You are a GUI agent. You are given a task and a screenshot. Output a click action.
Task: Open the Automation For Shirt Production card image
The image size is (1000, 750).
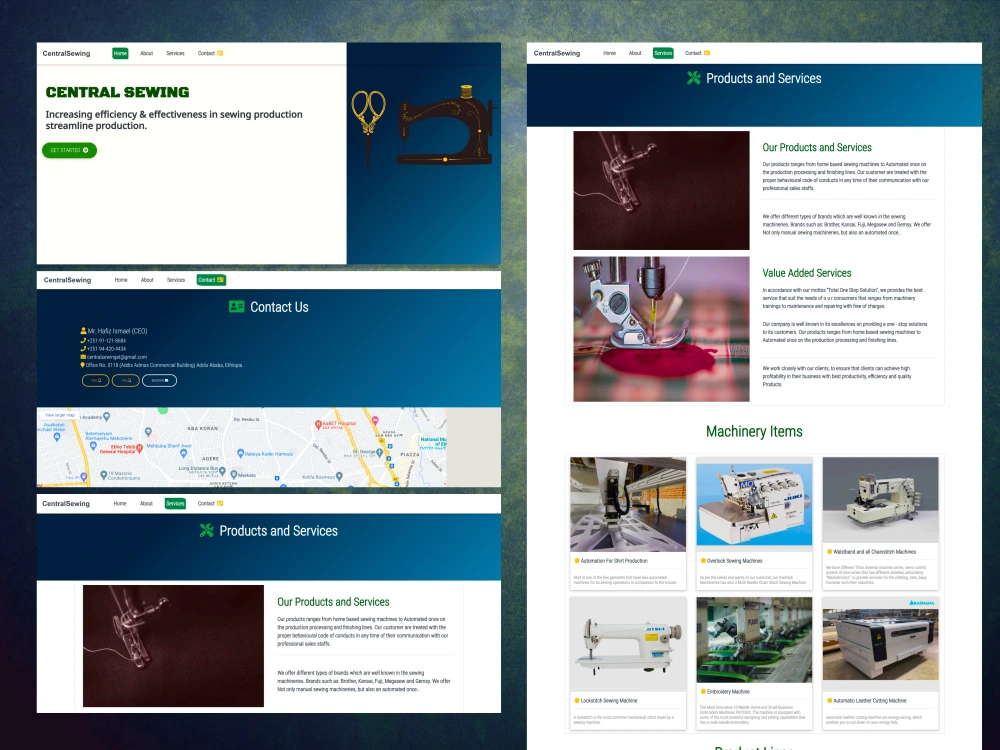(628, 504)
